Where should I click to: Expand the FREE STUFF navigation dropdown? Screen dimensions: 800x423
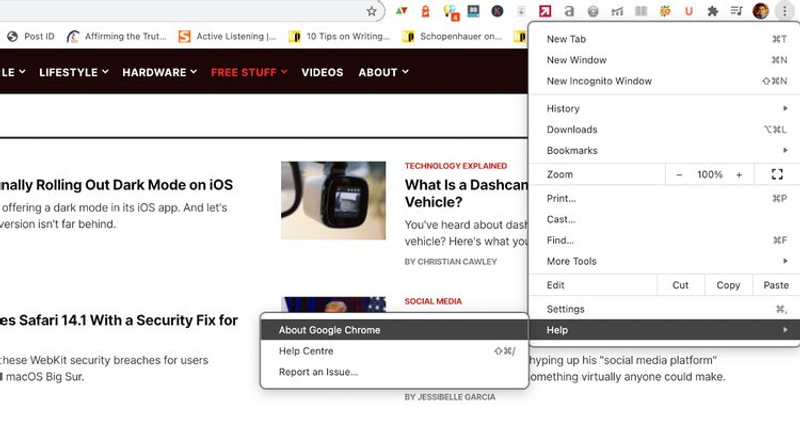click(249, 72)
